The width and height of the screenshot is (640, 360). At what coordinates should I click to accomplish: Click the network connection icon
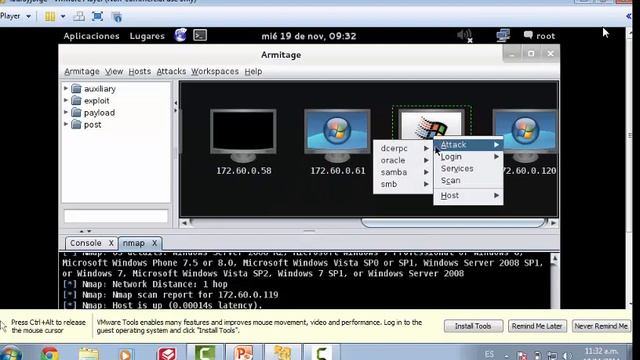(503, 36)
